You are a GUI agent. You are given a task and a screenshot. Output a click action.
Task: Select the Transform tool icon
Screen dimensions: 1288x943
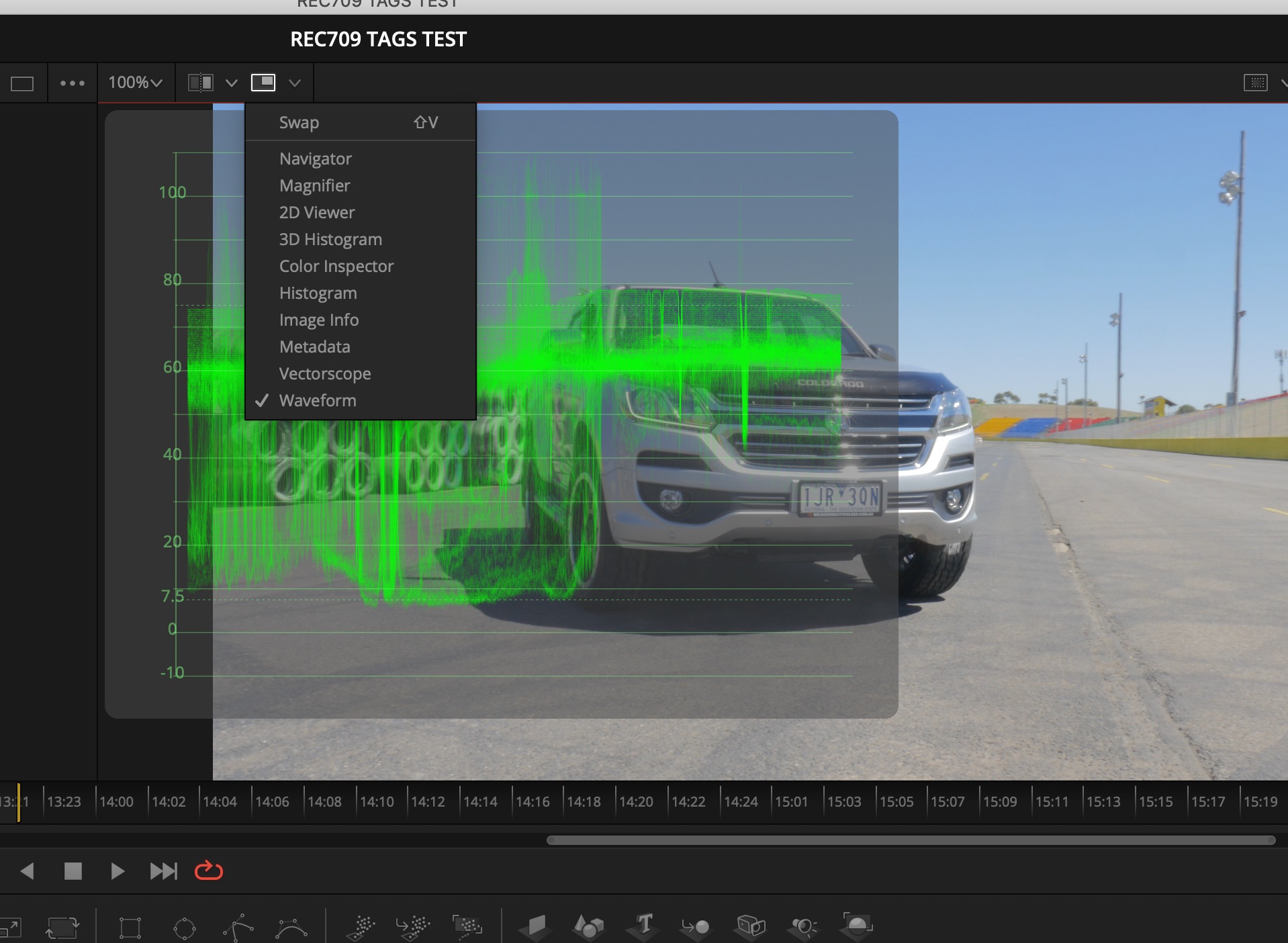62,928
